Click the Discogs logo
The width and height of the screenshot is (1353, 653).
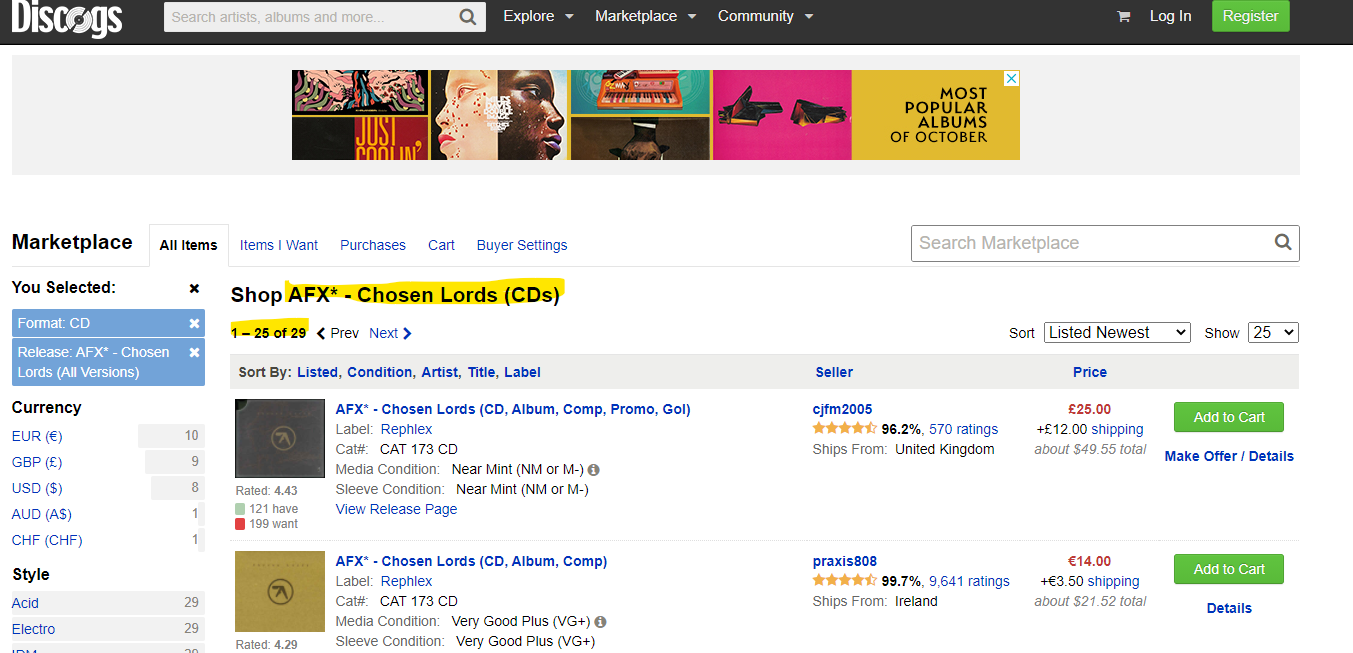click(67, 17)
